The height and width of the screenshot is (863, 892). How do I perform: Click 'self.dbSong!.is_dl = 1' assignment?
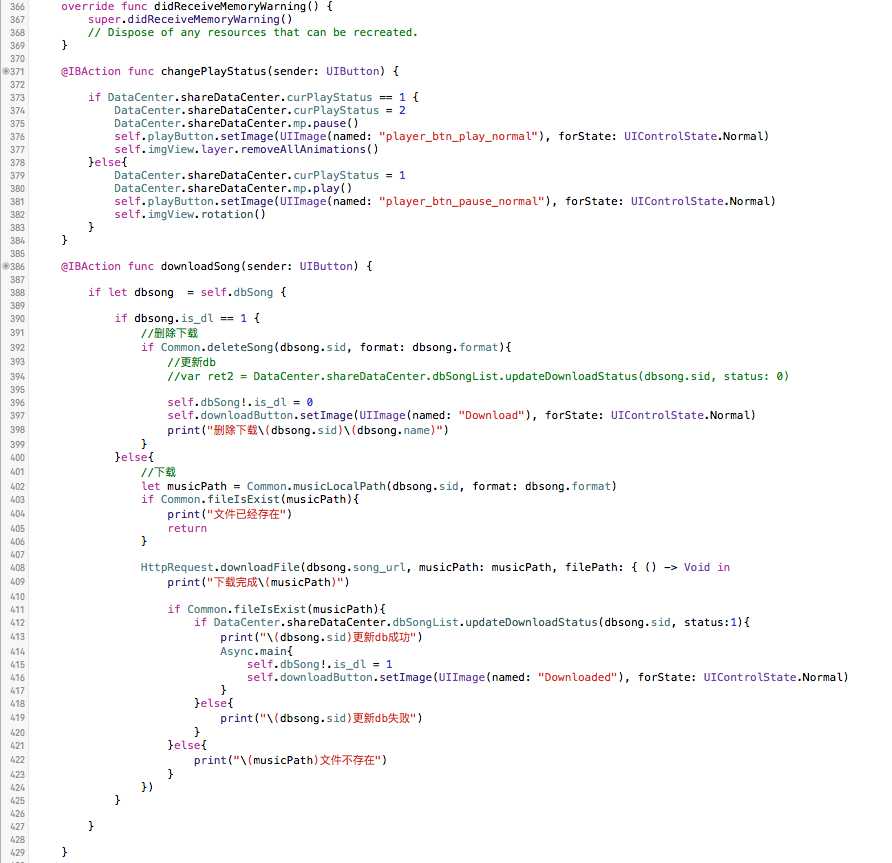tap(319, 665)
